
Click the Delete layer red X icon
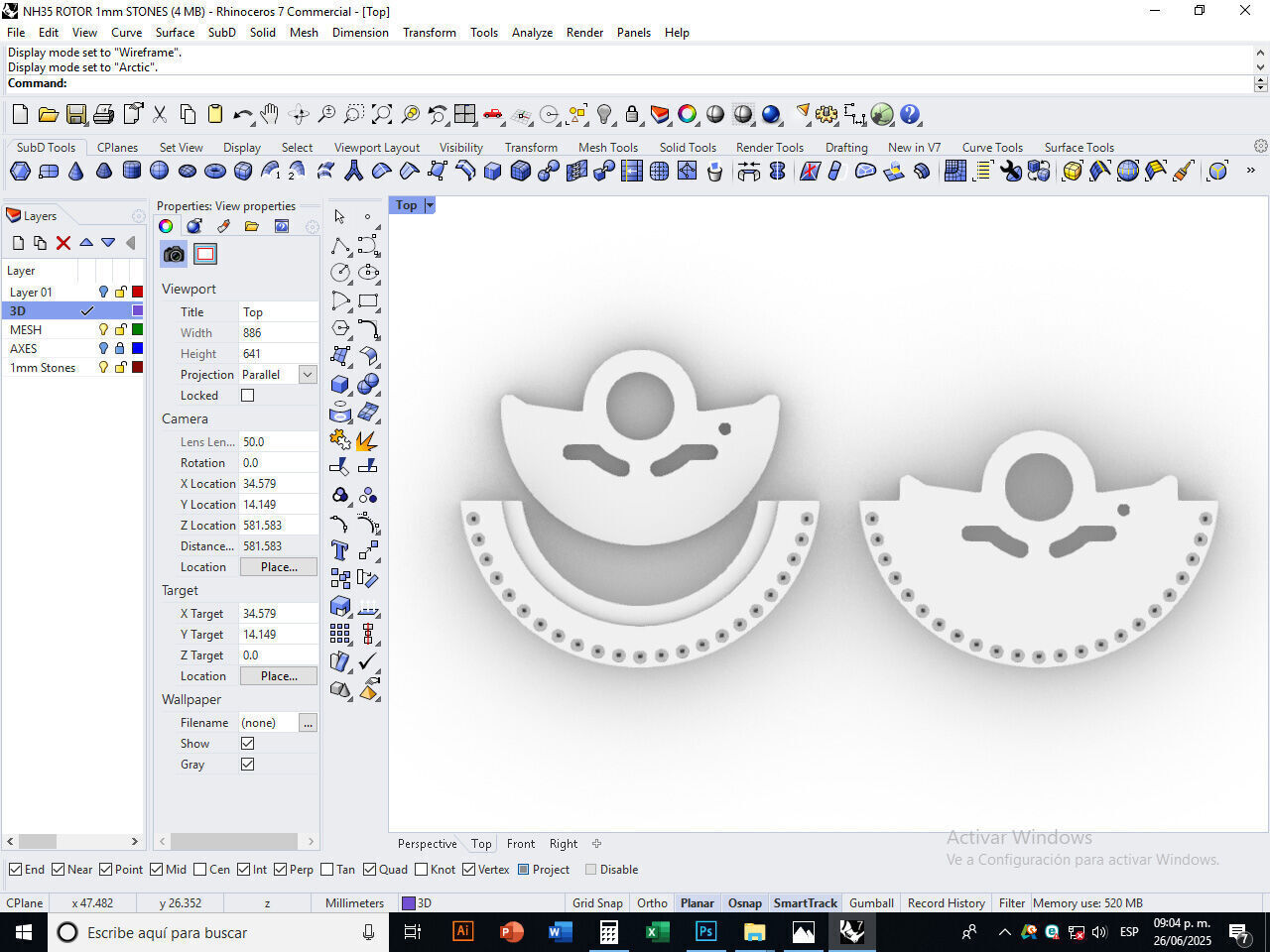(63, 243)
